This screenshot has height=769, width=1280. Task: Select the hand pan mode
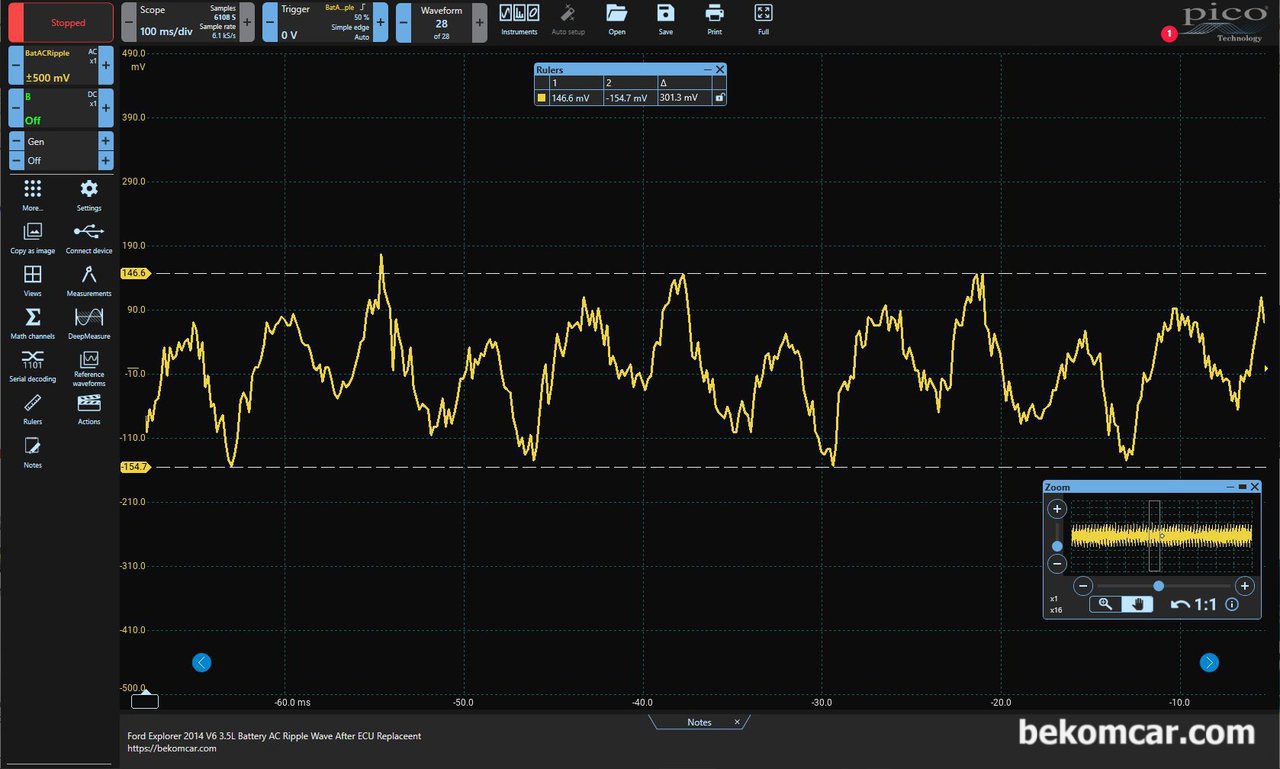(1137, 604)
